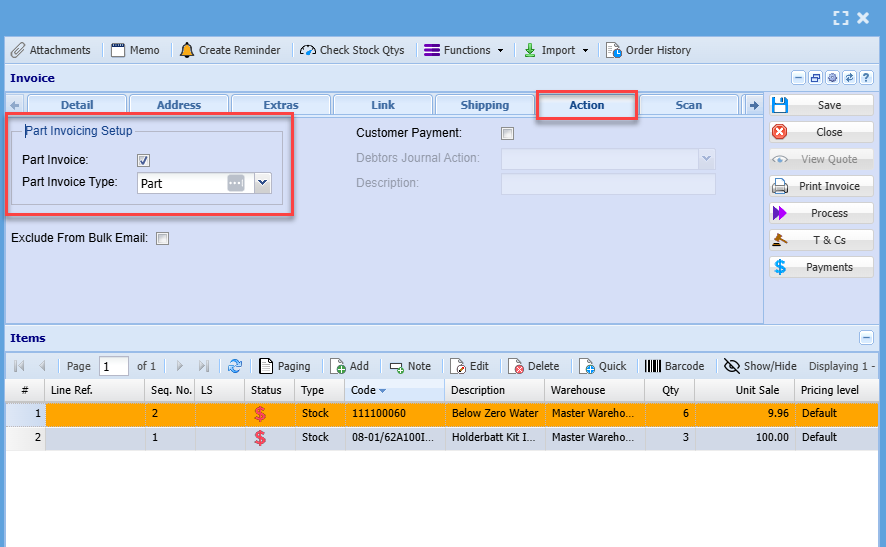Click status dollar icon on Holderbatt Kit row

click(x=260, y=437)
